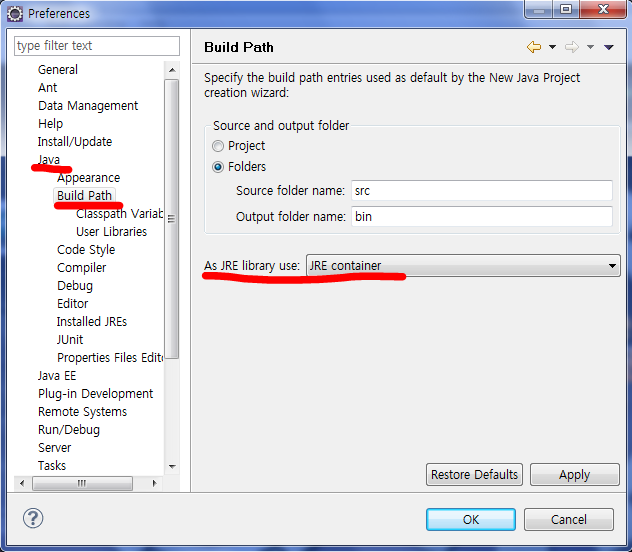Image resolution: width=632 pixels, height=552 pixels.
Task: Select Tasks tree item
Action: click(x=52, y=466)
